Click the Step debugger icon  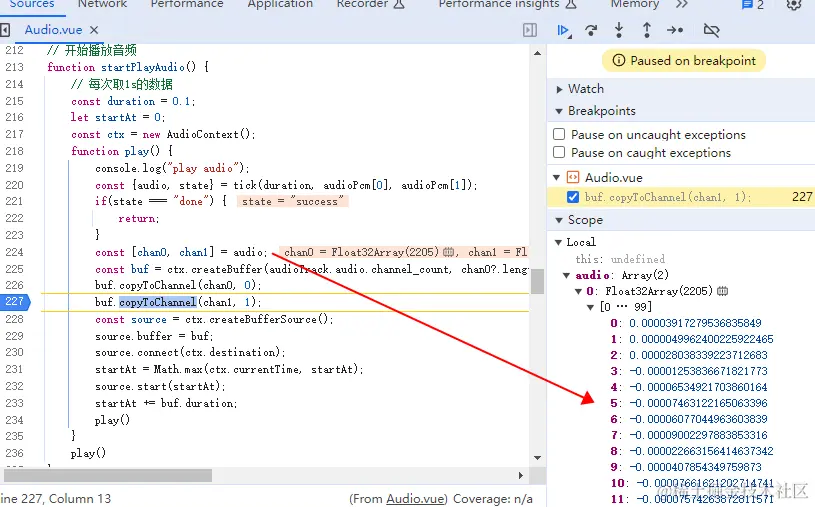point(675,30)
